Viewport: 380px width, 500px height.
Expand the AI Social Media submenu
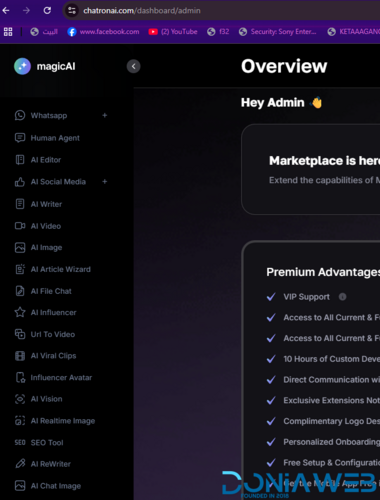coord(105,182)
